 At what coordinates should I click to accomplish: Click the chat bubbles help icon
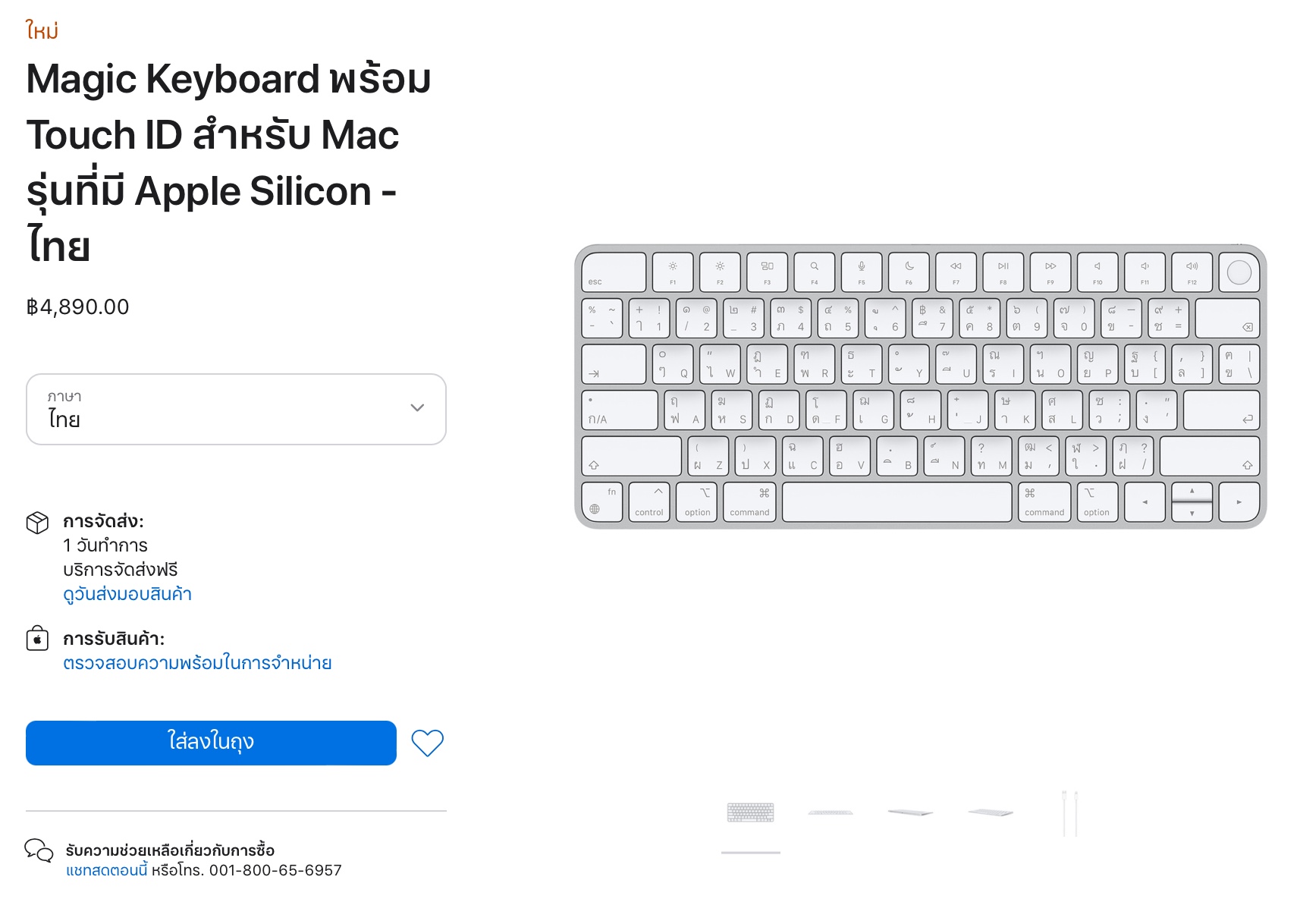pyautogui.click(x=39, y=850)
